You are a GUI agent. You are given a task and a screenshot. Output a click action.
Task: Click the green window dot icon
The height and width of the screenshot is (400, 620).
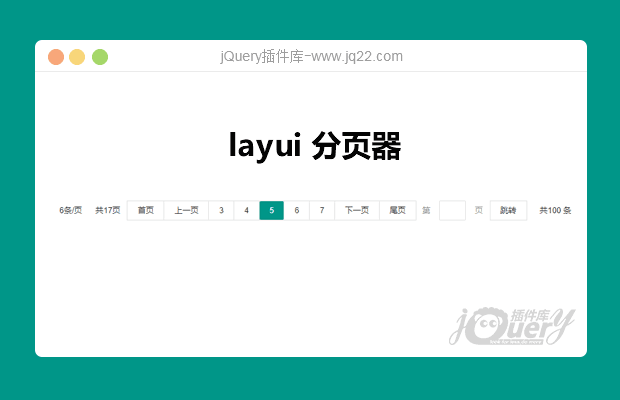coord(100,57)
